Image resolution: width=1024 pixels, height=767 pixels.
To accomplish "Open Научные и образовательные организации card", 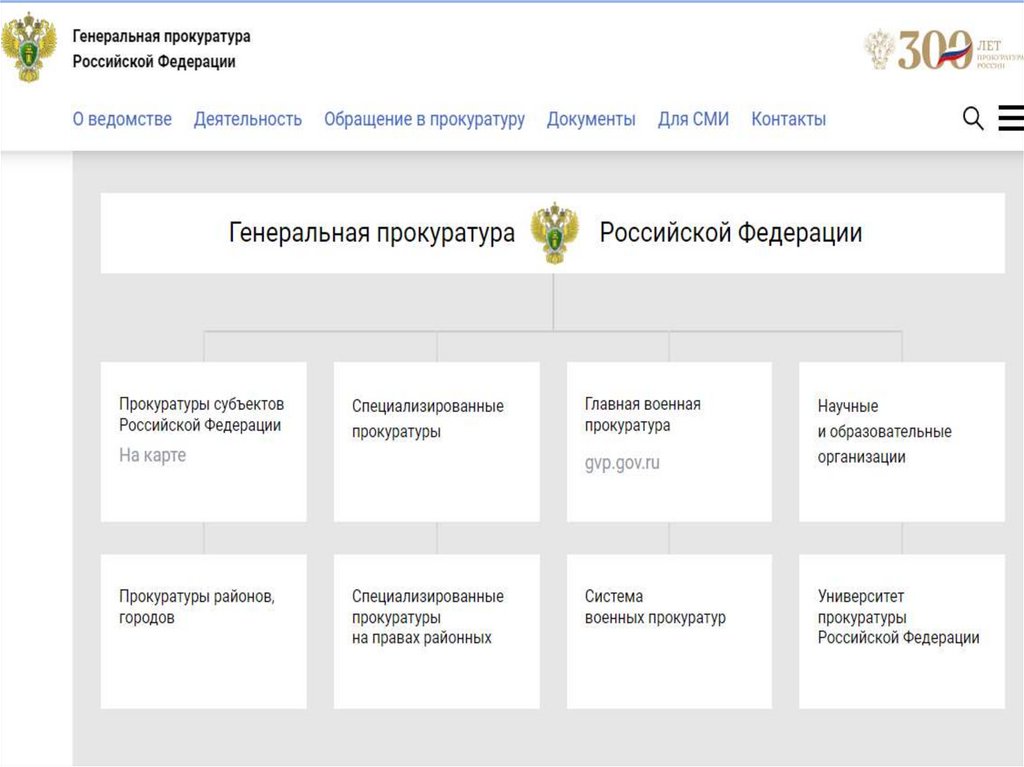I will point(902,442).
